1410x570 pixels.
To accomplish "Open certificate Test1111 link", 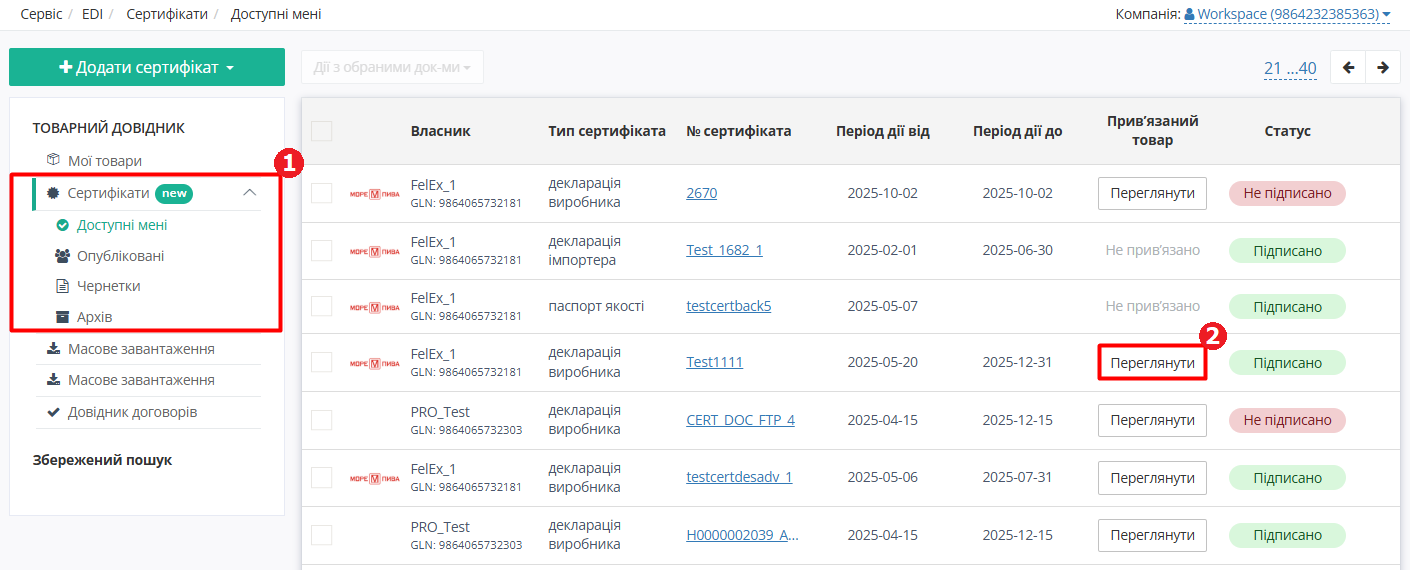I will [x=715, y=362].
